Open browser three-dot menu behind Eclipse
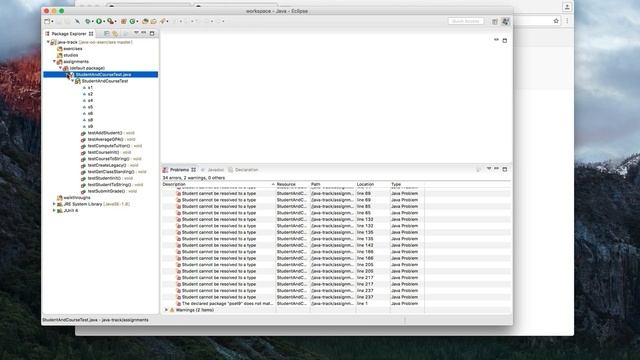 567,21
